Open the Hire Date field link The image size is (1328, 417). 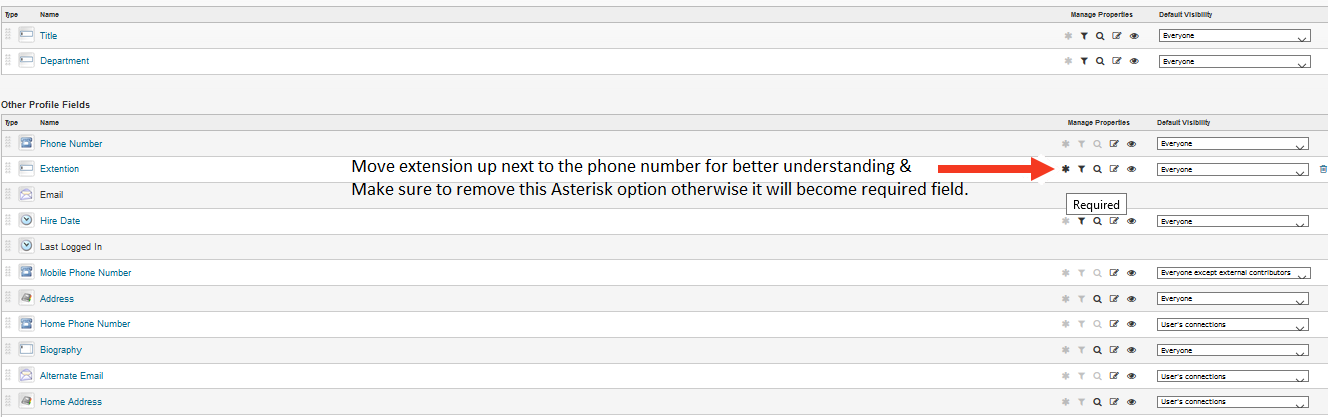[60, 221]
